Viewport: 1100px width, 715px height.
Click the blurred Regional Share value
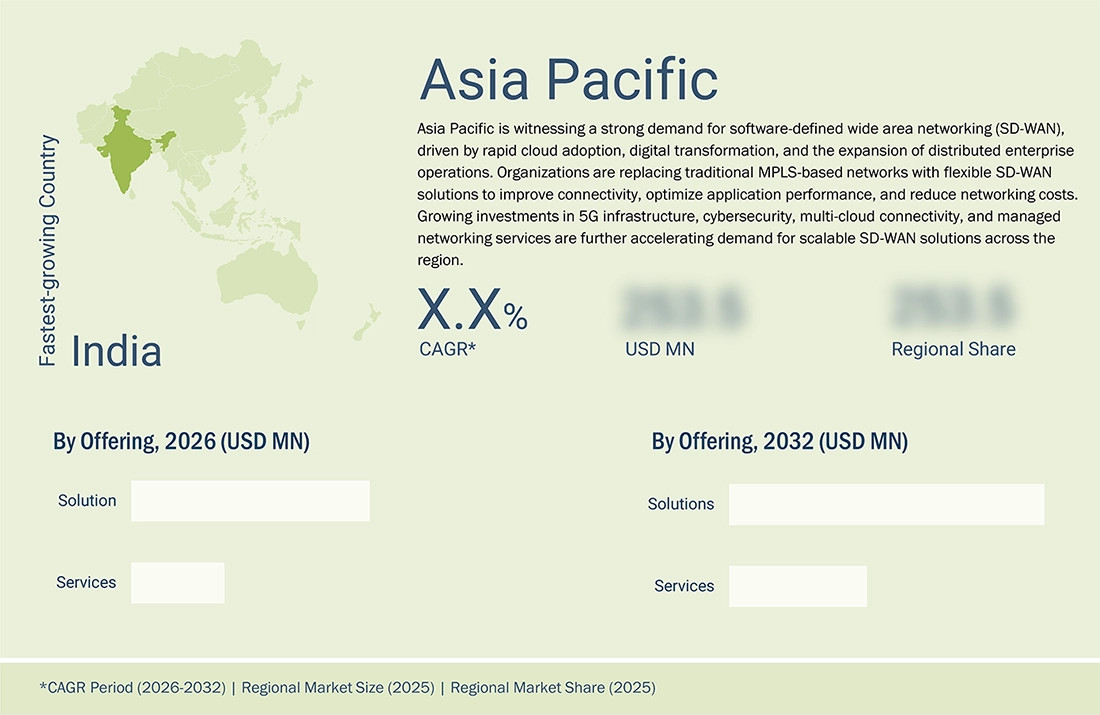953,307
